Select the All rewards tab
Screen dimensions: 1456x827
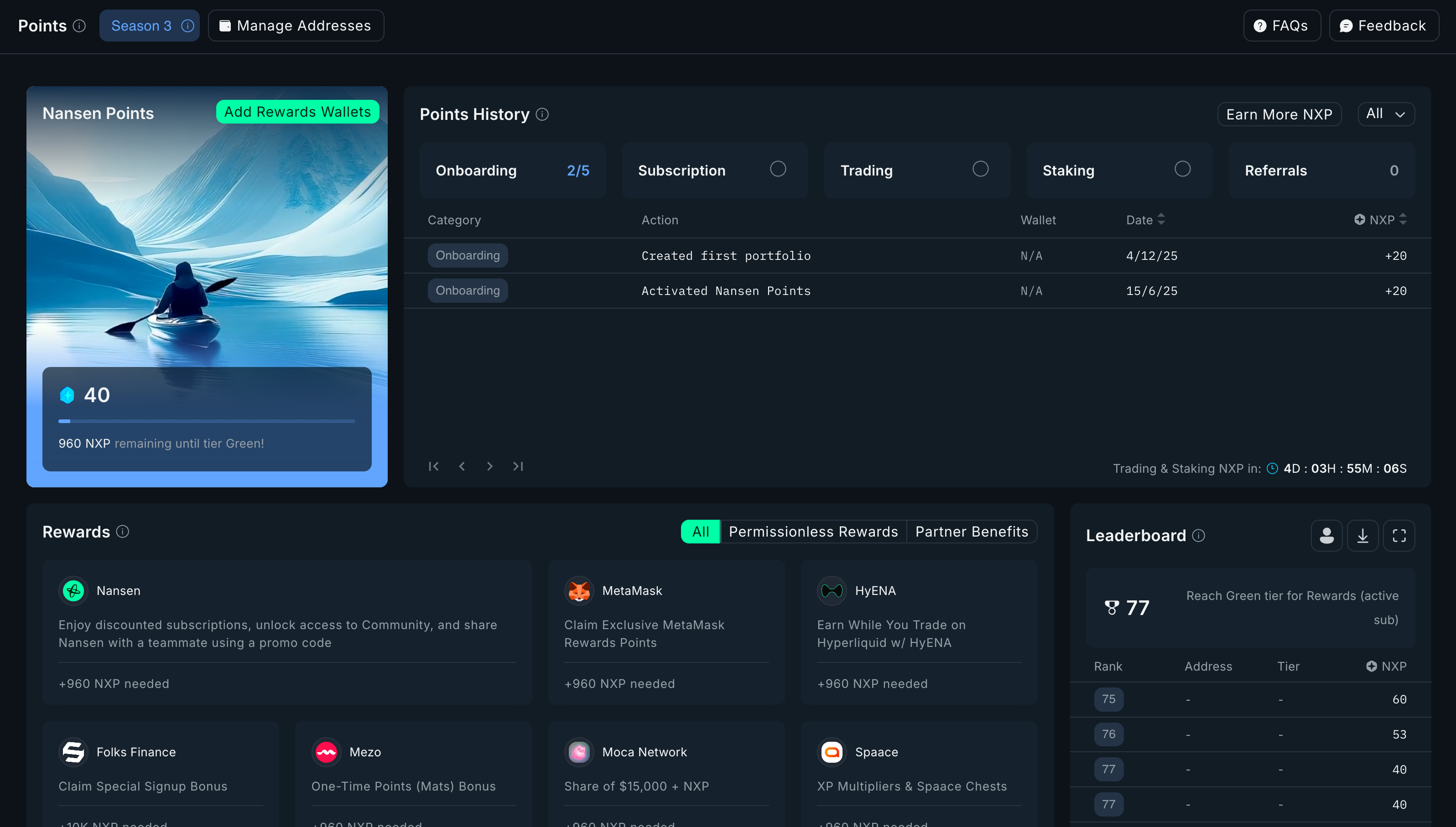pyautogui.click(x=700, y=531)
